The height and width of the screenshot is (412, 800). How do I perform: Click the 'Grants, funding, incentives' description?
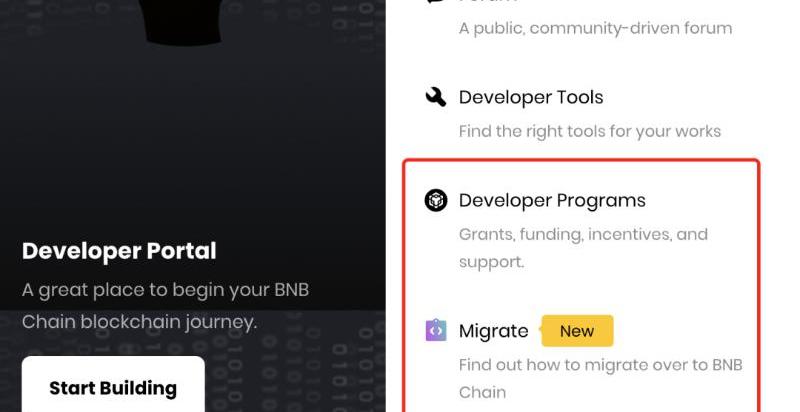tap(583, 235)
